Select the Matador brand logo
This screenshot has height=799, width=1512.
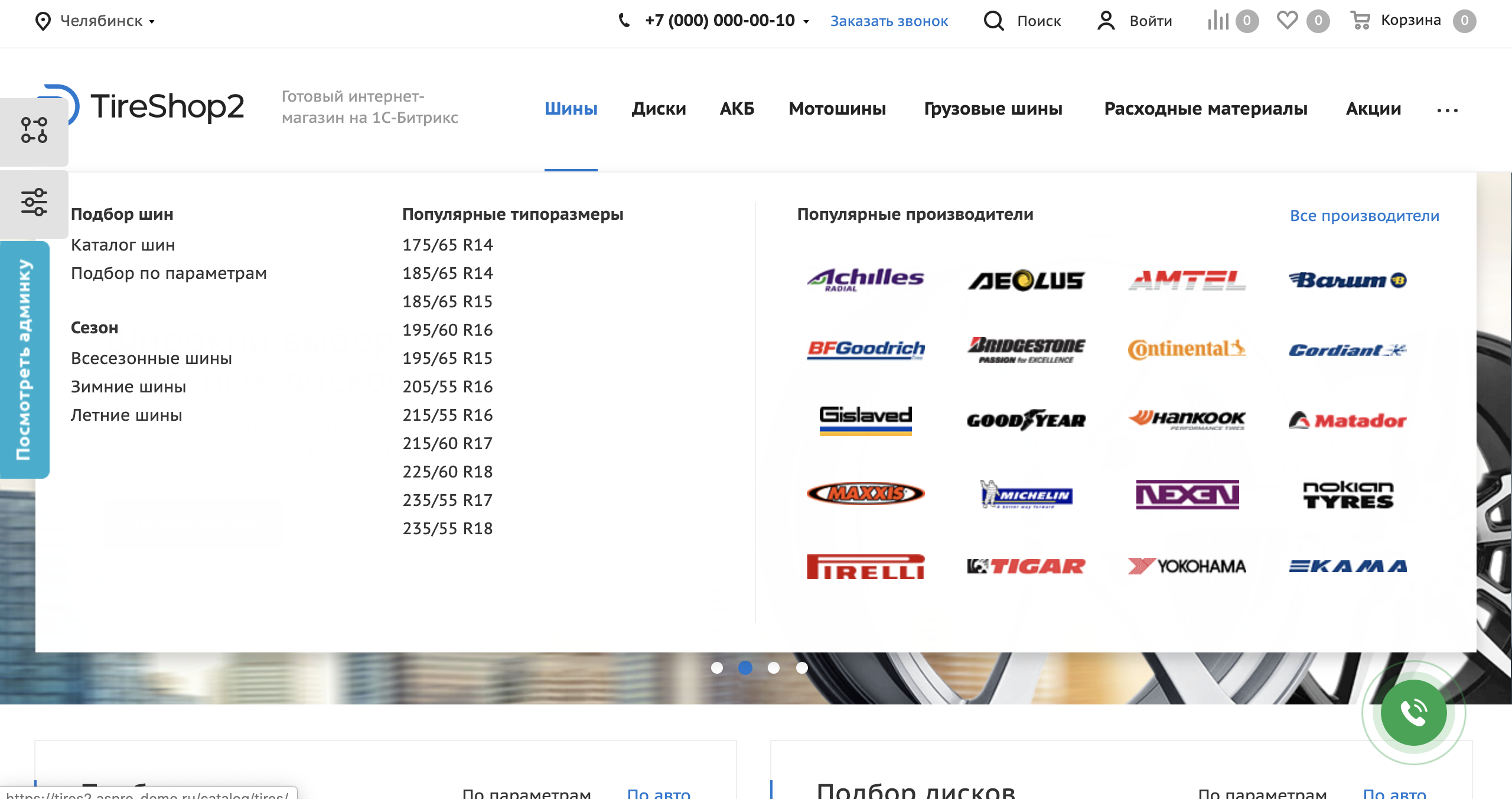(x=1348, y=420)
